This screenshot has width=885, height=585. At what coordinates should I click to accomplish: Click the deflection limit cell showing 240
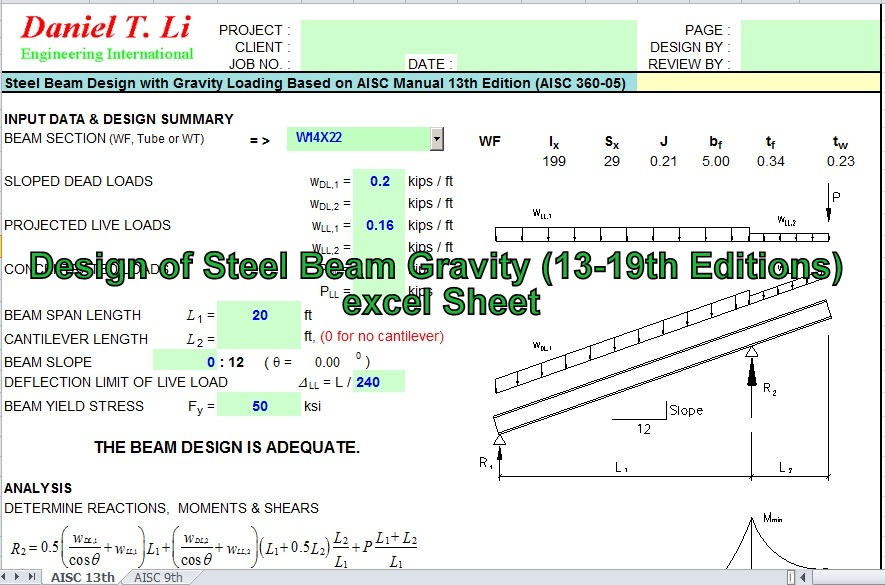pyautogui.click(x=380, y=381)
